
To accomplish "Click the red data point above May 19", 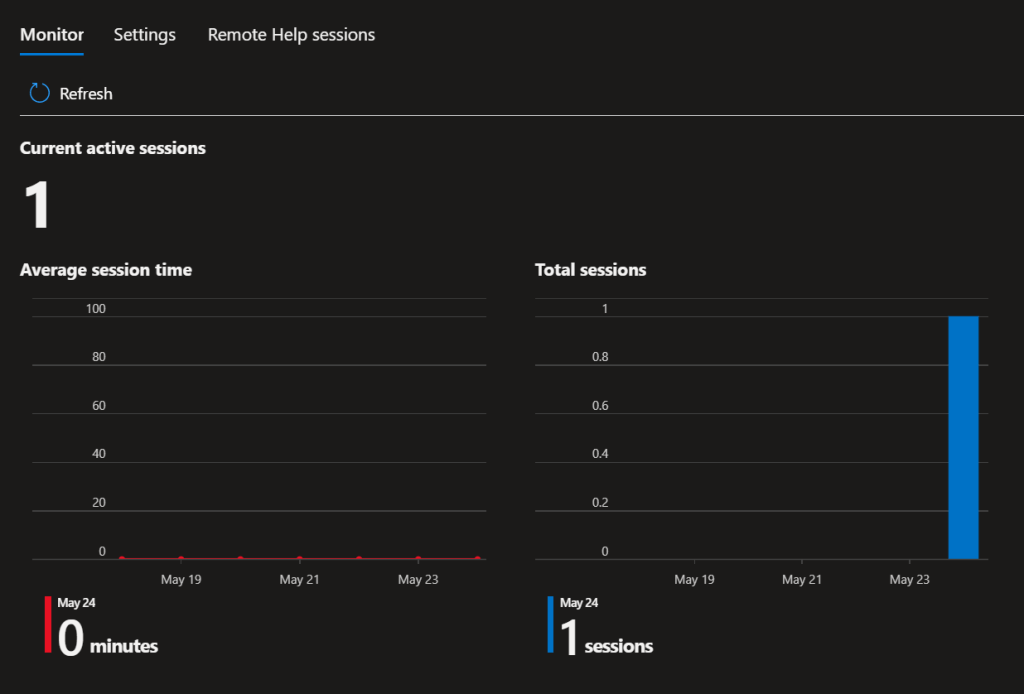I will [x=181, y=558].
